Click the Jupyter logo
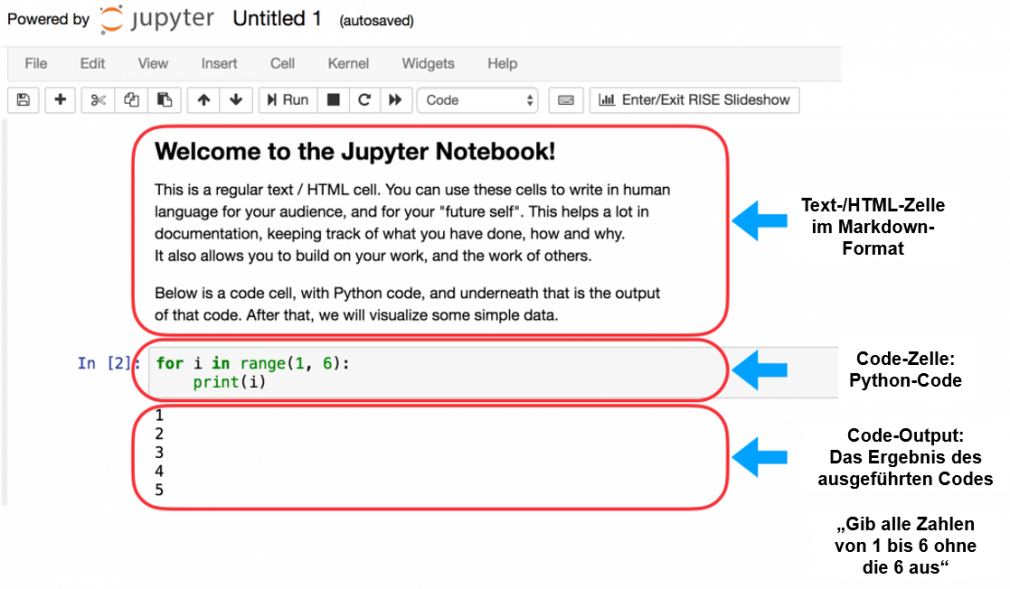This screenshot has width=1010, height=589. [x=157, y=19]
